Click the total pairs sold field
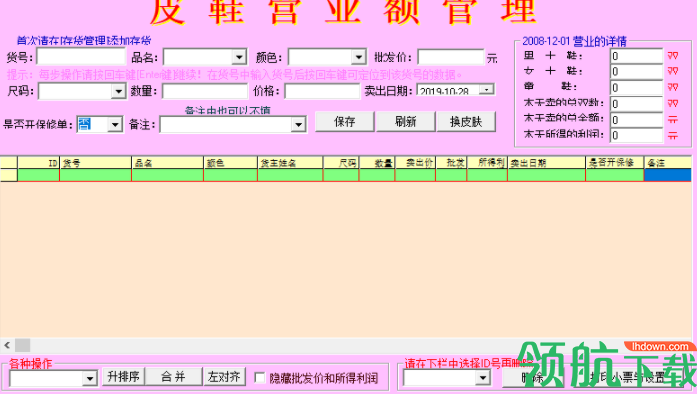 pyautogui.click(x=636, y=104)
